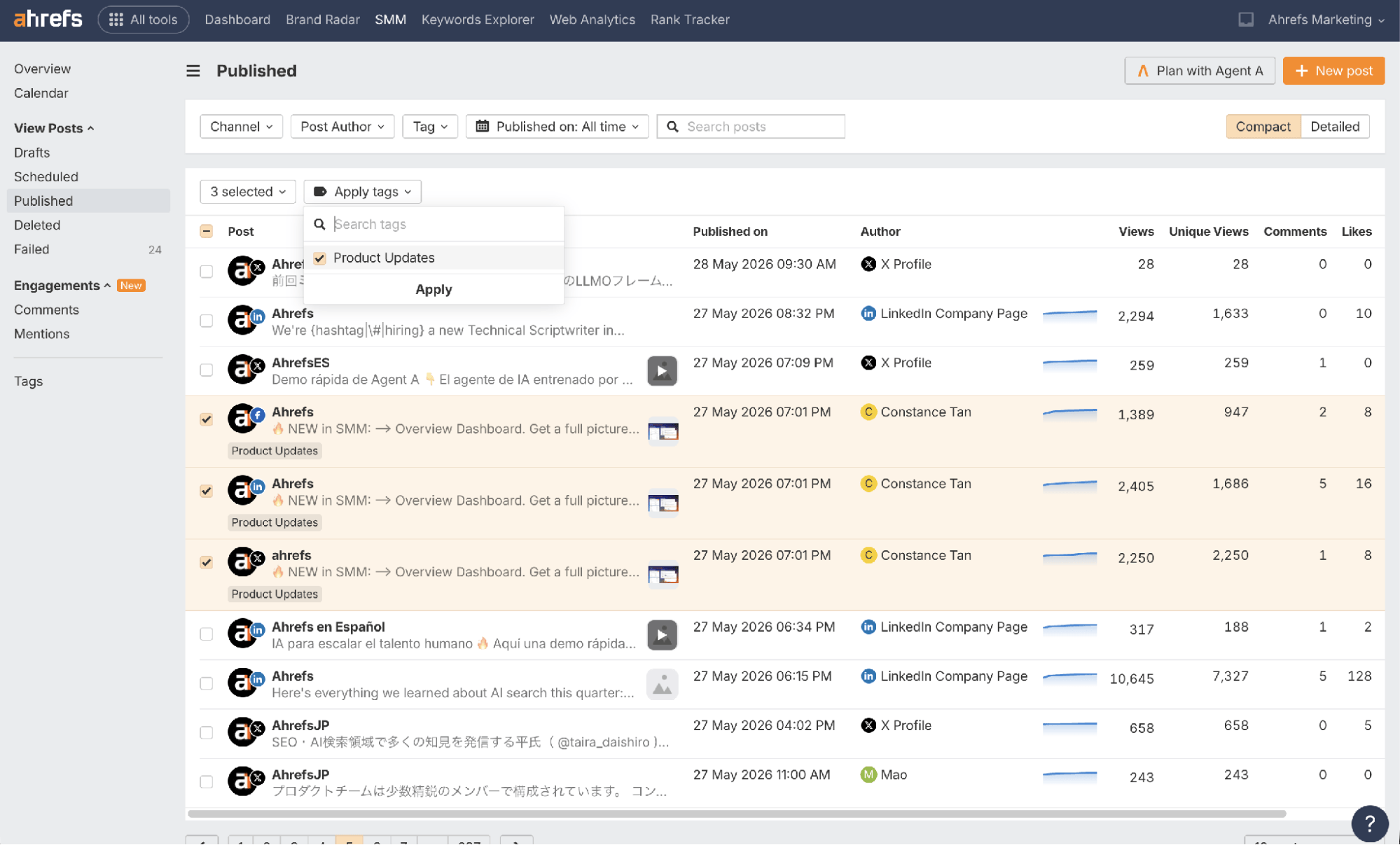Open image placeholder on AI search quarter post
Screen dimensions: 1400x845
pyautogui.click(x=662, y=685)
